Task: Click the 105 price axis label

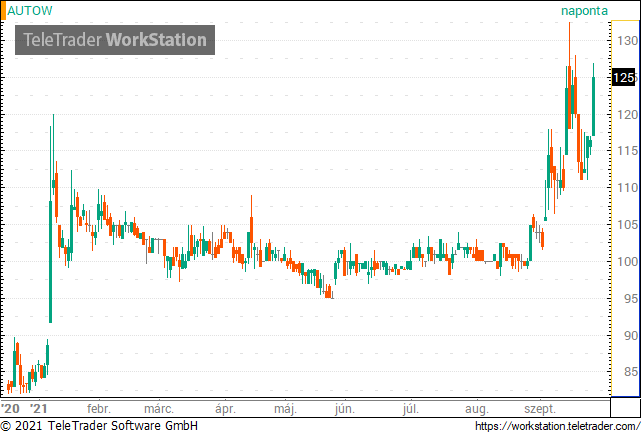Action: pyautogui.click(x=628, y=224)
